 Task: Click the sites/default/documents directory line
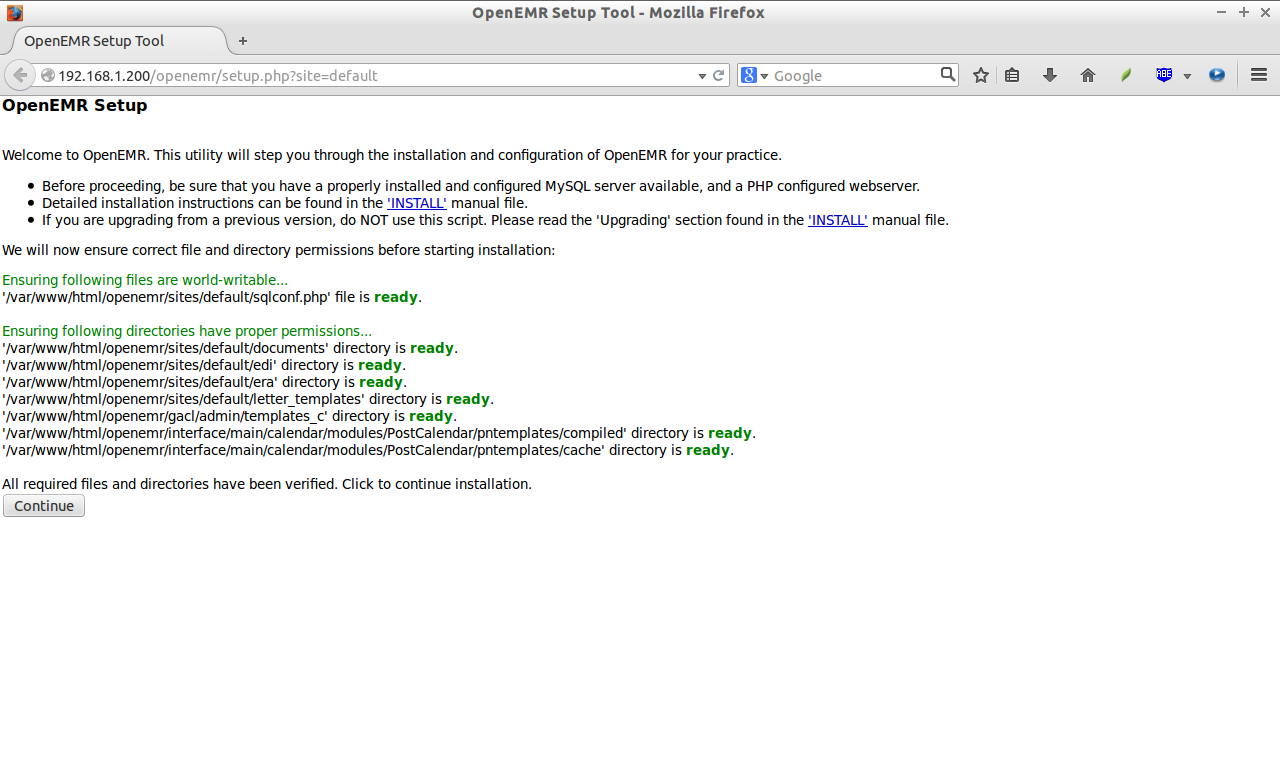click(230, 348)
